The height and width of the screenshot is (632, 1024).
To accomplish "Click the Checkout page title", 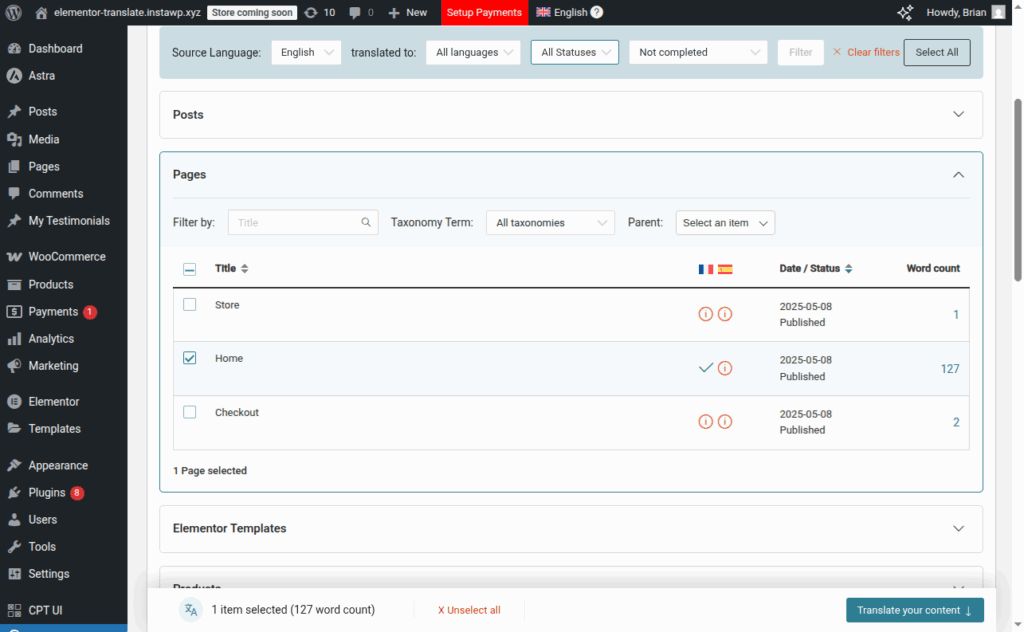I will click(x=236, y=413).
